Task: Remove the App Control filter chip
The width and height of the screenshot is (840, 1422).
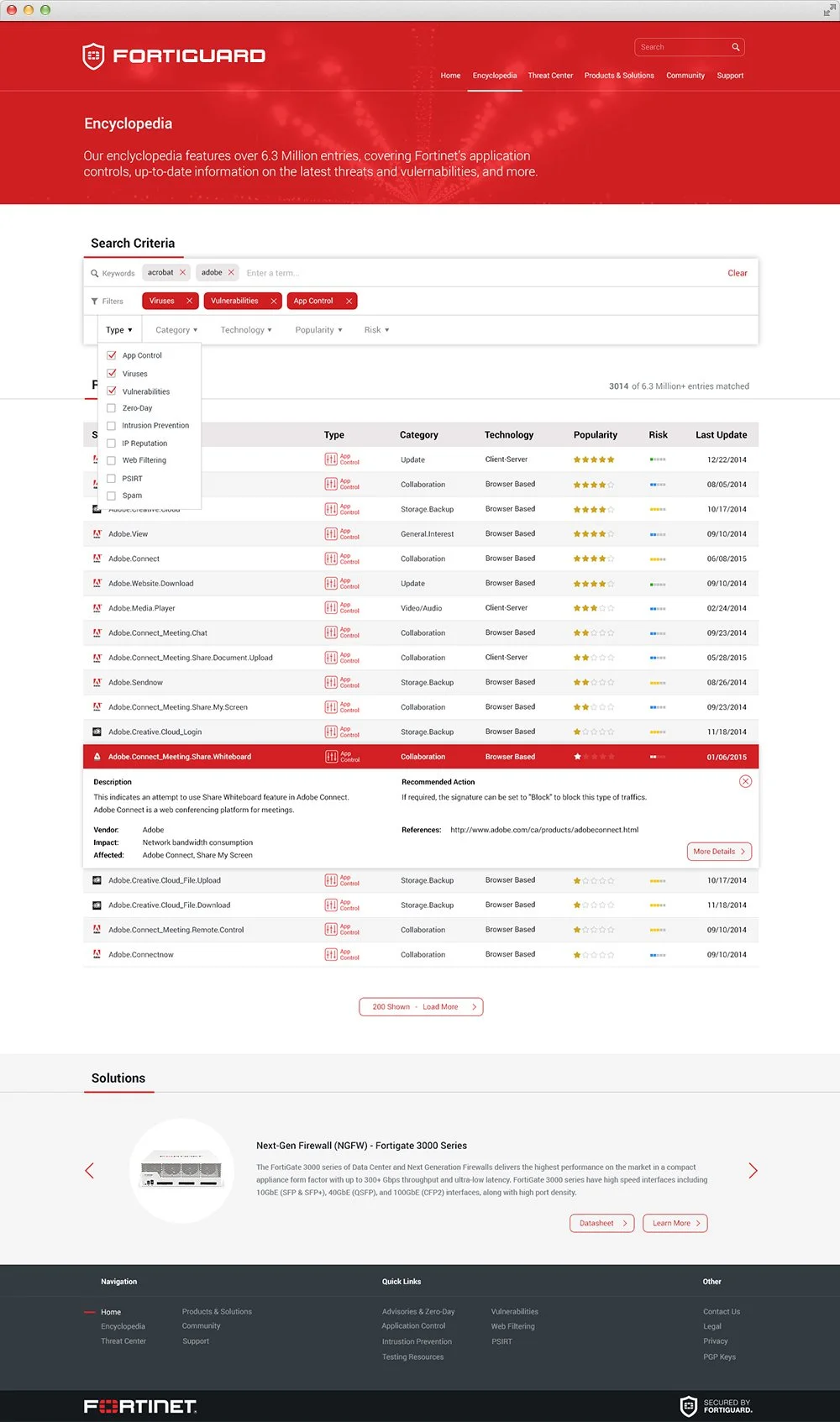Action: coord(349,301)
